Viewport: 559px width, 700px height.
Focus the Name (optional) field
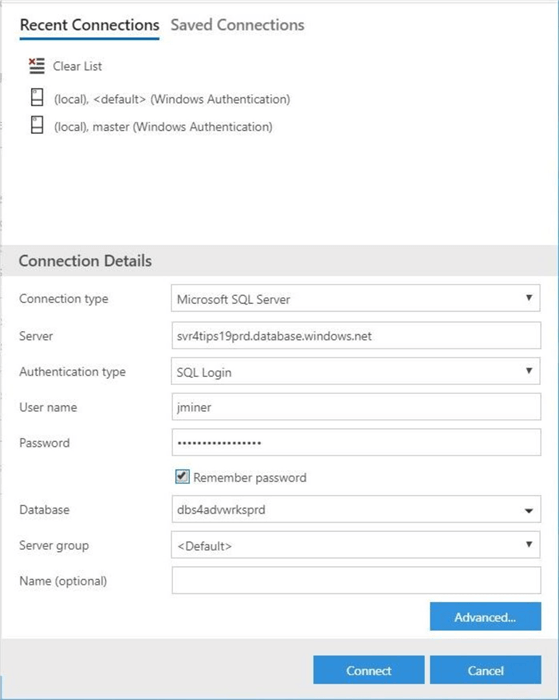tap(356, 580)
